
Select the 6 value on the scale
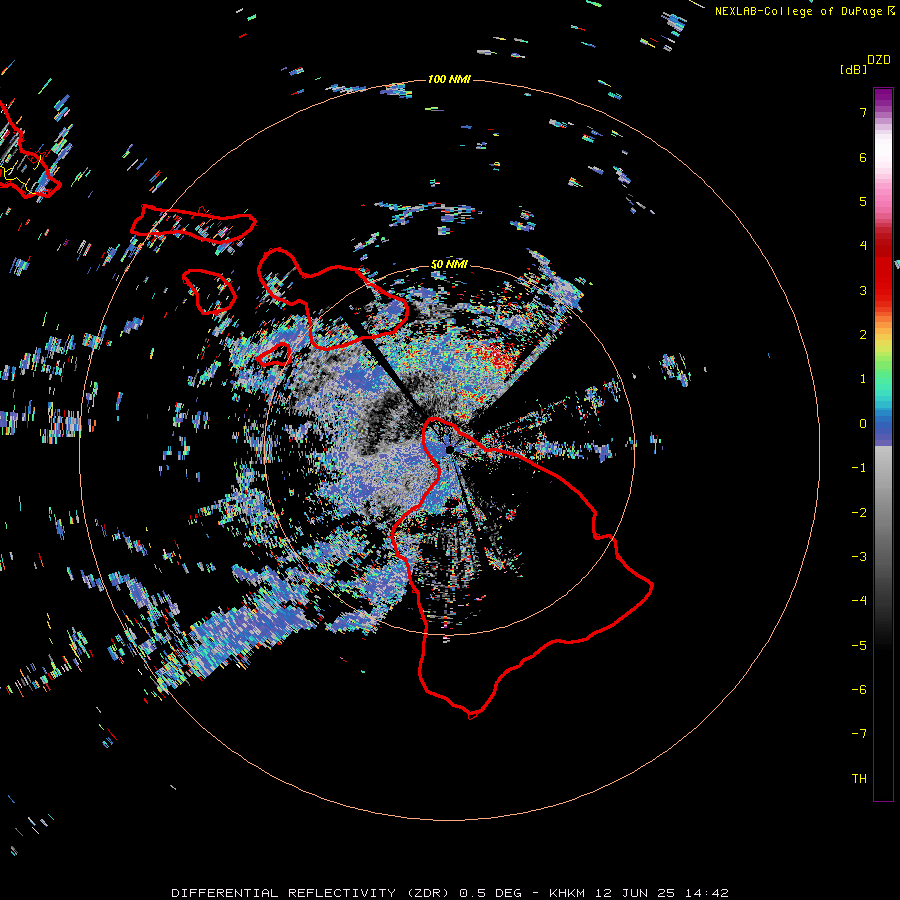(863, 157)
